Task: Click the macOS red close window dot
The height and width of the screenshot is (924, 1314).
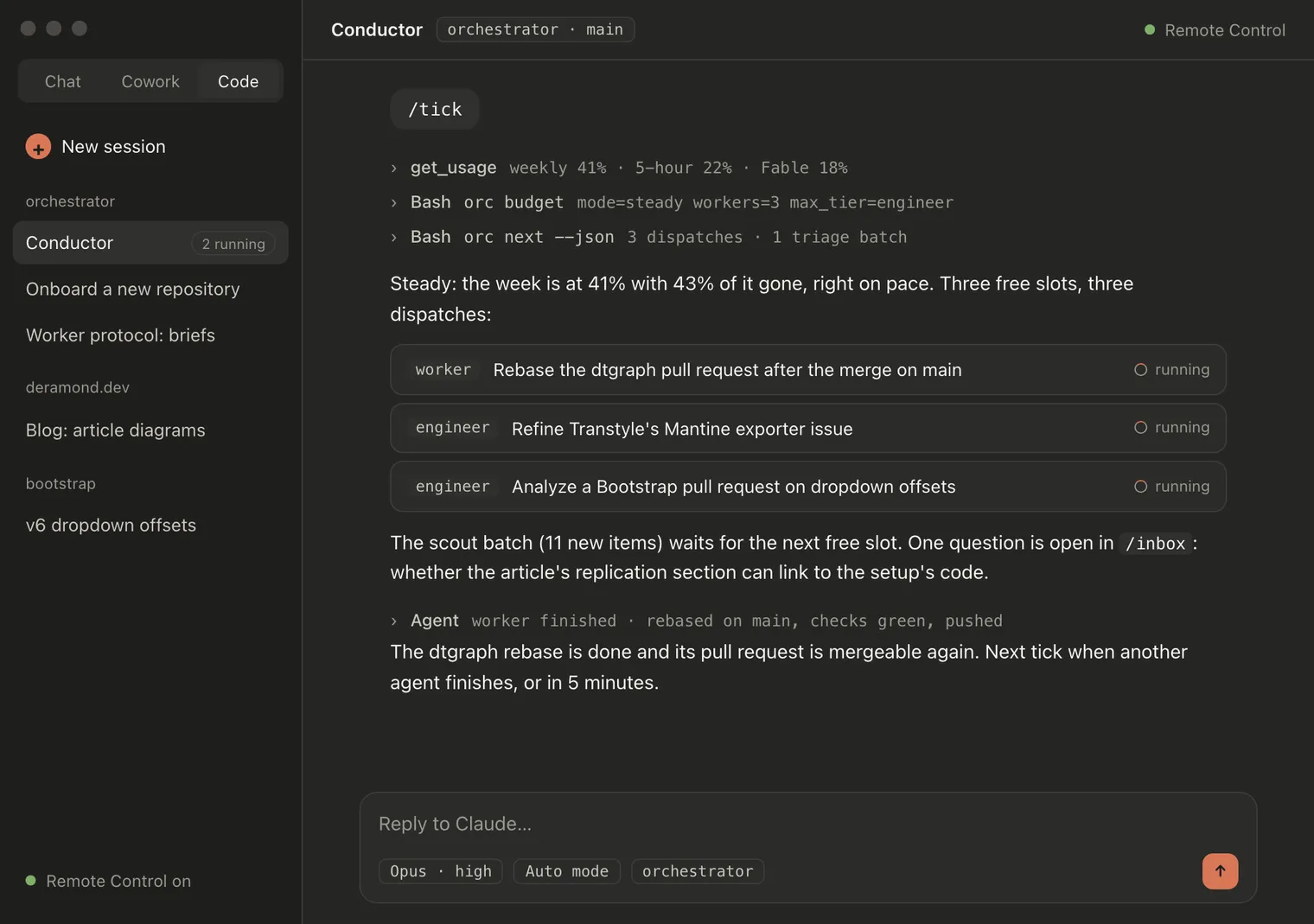Action: tap(28, 29)
